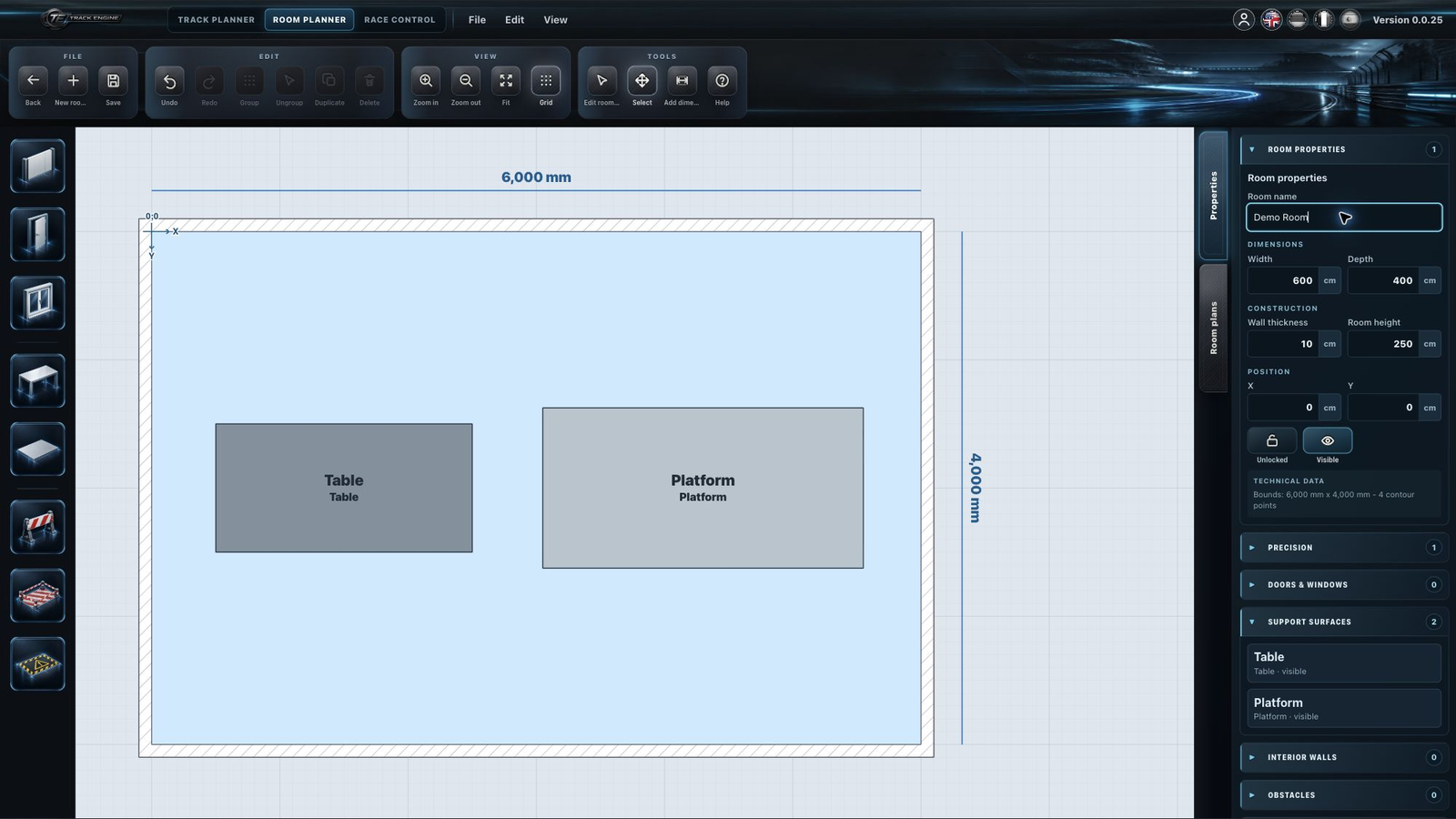Click the Zoom out magnifier
Image resolution: width=1456 pixels, height=819 pixels.
(466, 81)
